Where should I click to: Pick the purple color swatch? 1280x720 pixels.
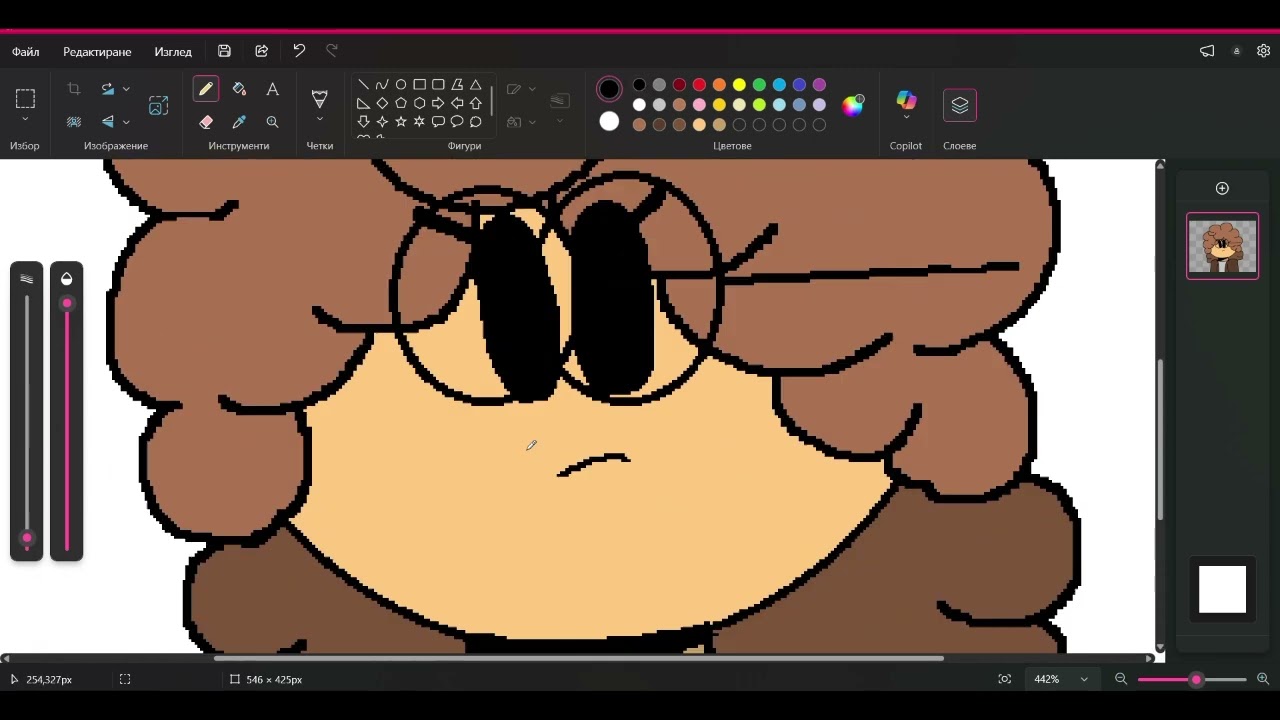pyautogui.click(x=819, y=85)
